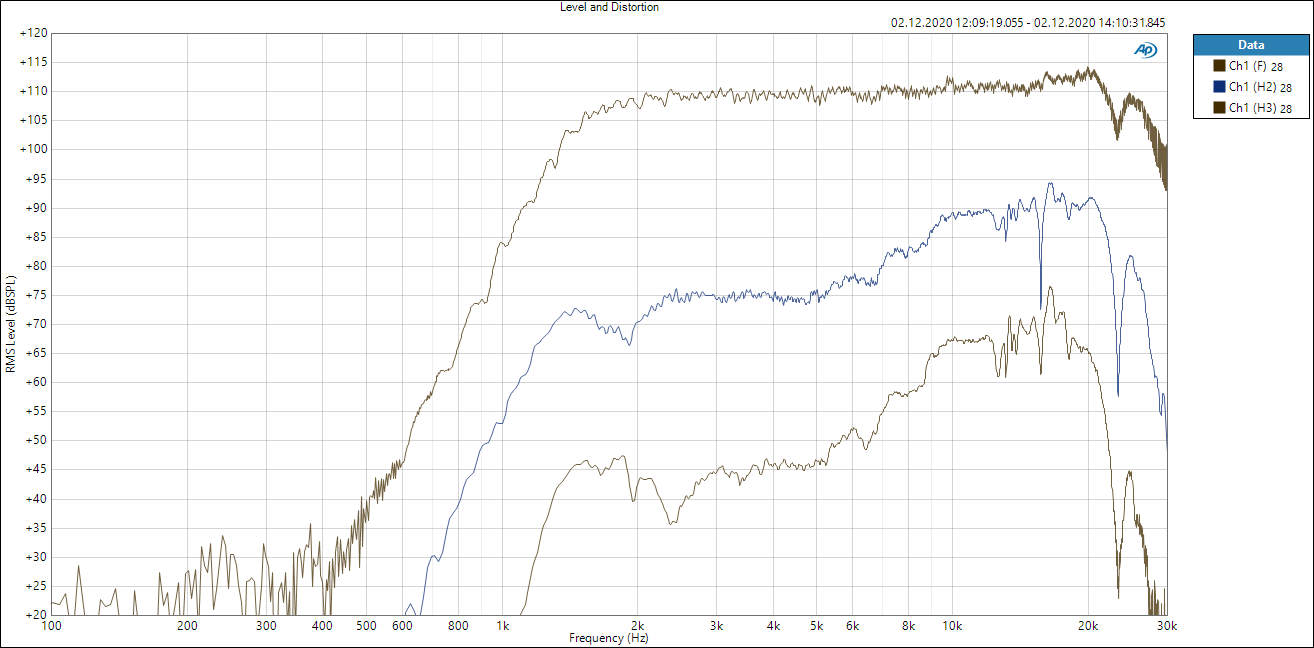Click the Ch1 (H3) legend color swatch
The height and width of the screenshot is (648, 1314).
coord(1219,107)
